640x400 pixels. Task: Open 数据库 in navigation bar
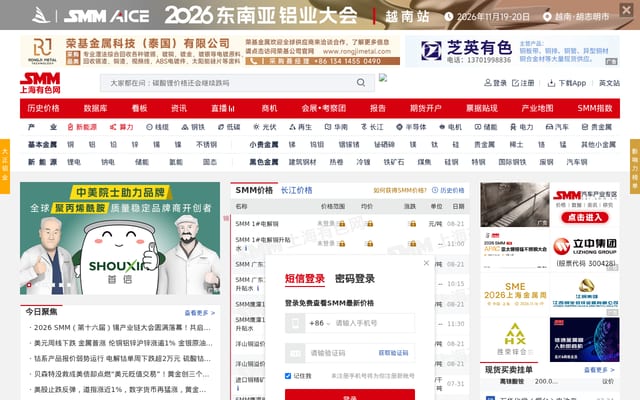[x=96, y=108]
